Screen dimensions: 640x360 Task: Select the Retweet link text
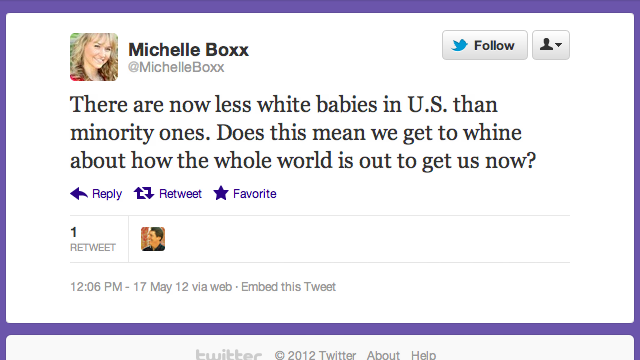(x=180, y=193)
